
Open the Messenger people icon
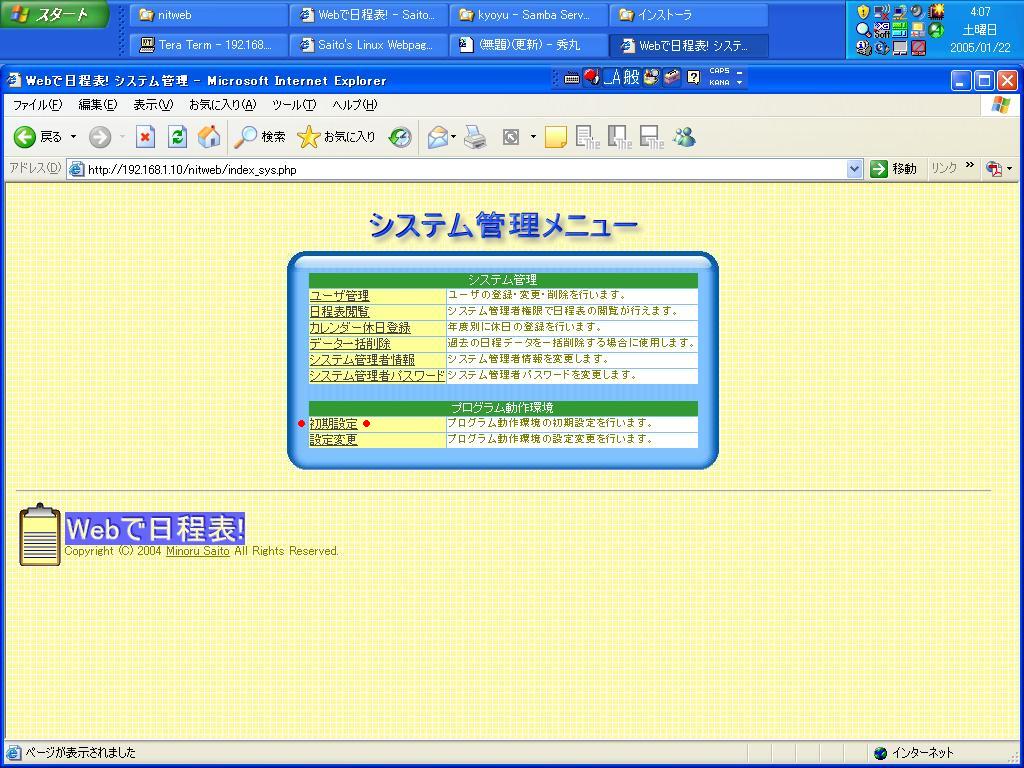click(x=685, y=138)
